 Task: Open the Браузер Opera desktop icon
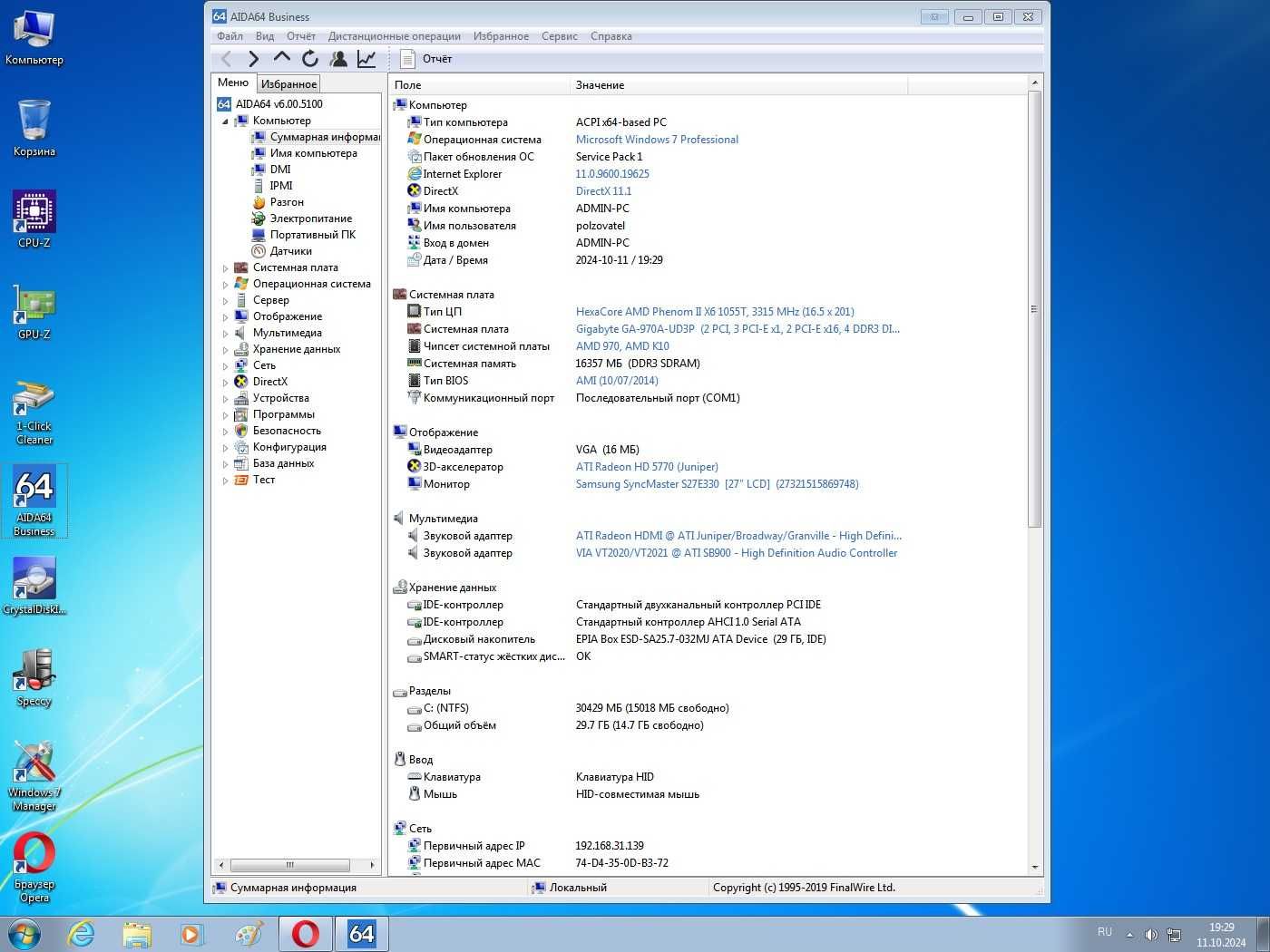point(34,869)
